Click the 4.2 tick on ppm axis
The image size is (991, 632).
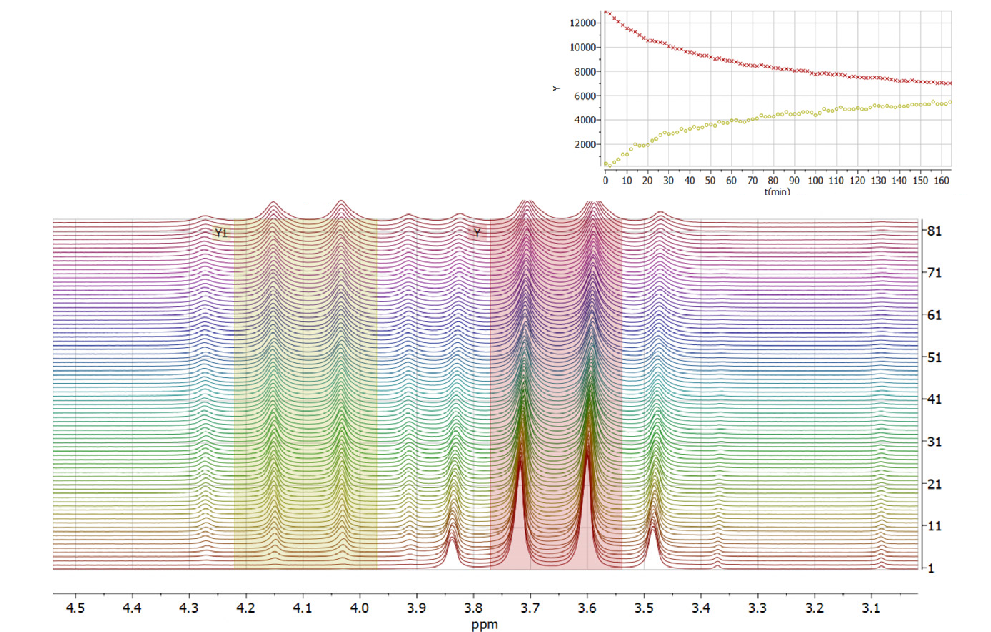point(245,608)
